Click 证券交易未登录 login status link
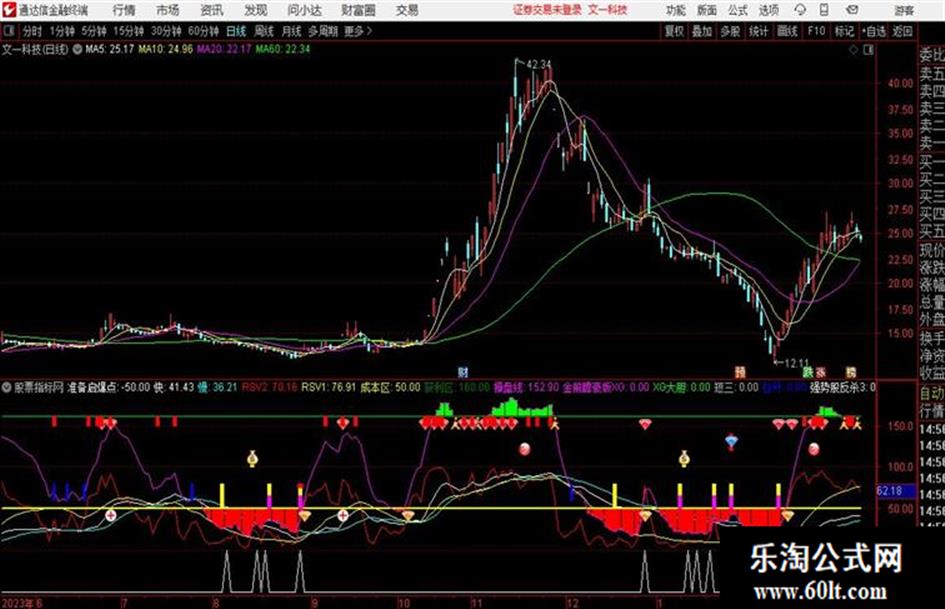 tap(547, 10)
